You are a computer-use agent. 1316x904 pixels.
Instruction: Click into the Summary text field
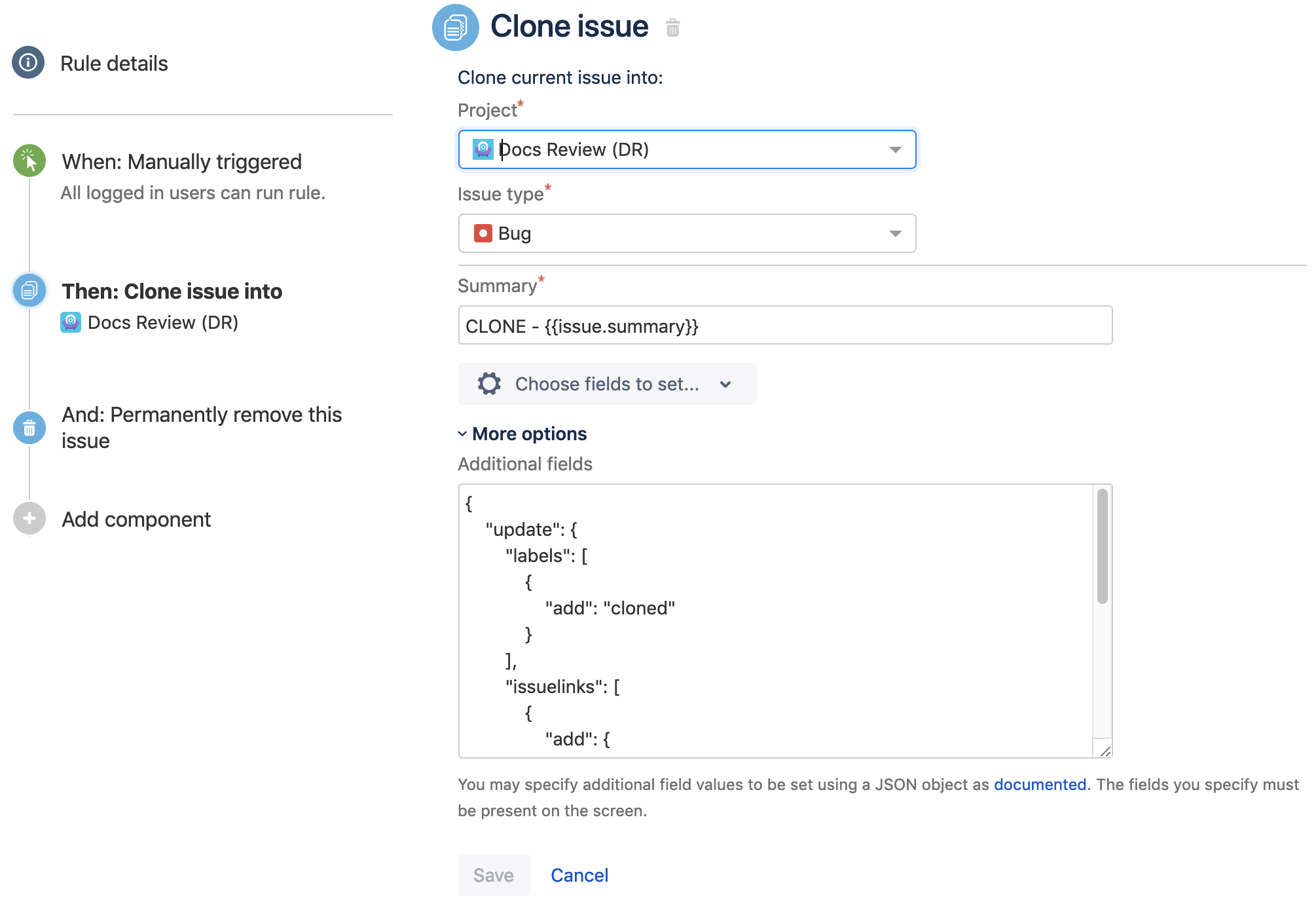coord(784,326)
